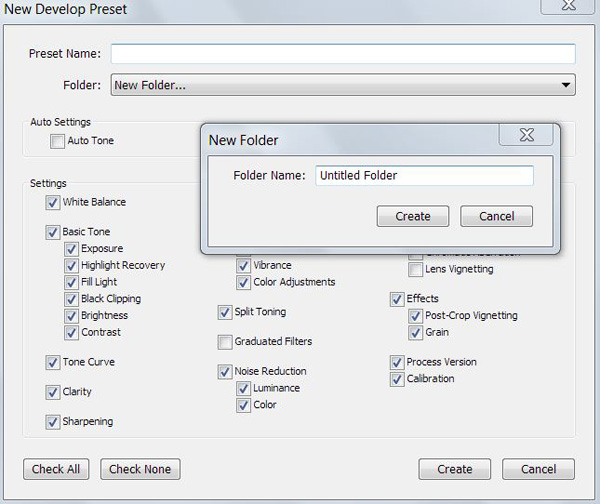Uncheck Color Adjustments checkbox

point(244,282)
